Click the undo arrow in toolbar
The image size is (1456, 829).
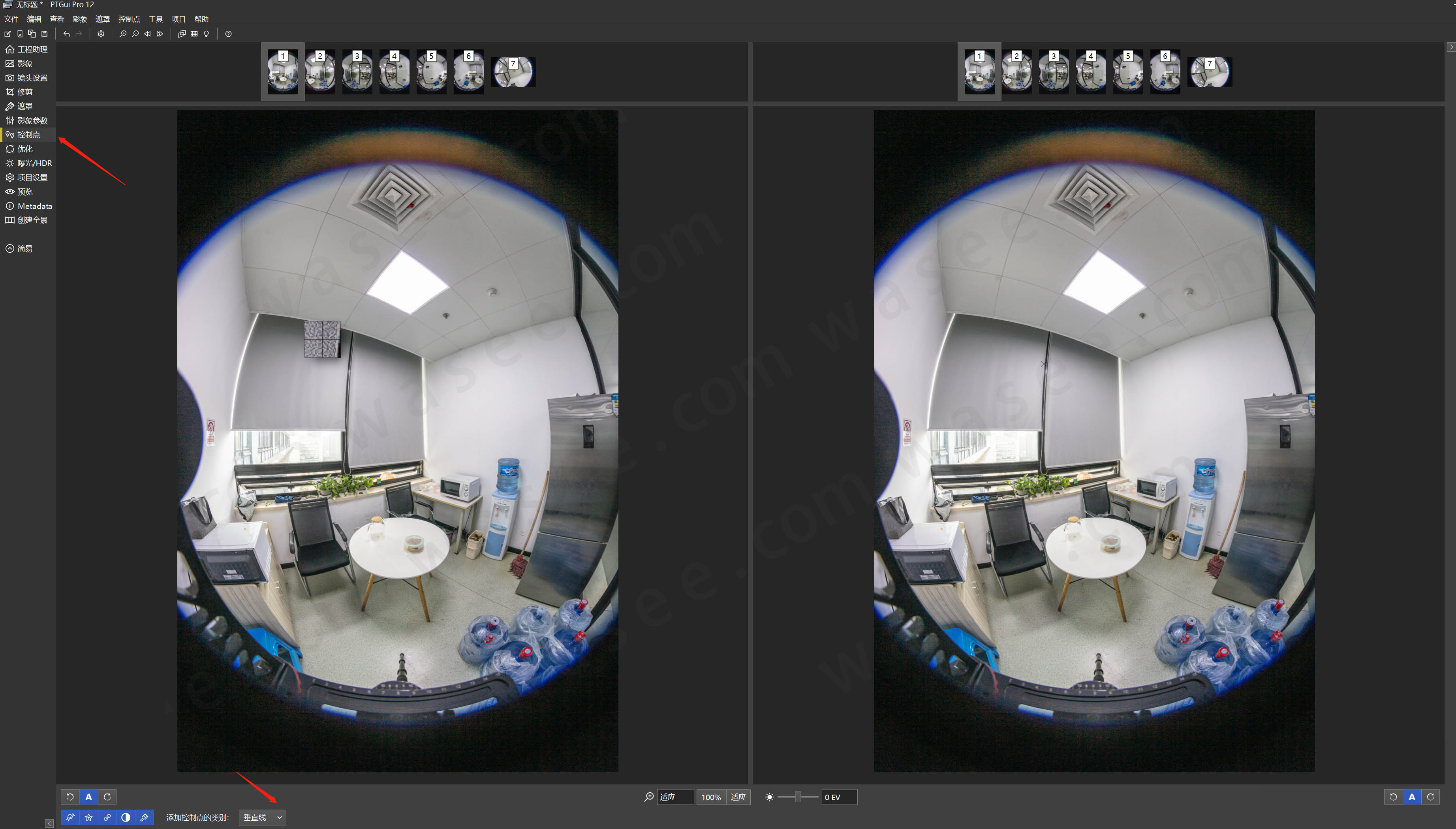67,34
